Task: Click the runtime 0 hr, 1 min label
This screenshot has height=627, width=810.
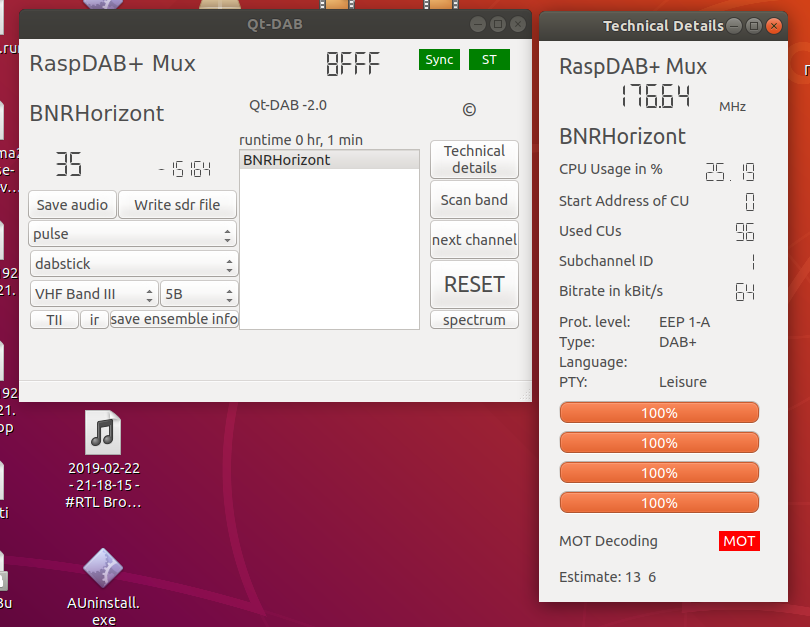Action: (x=301, y=140)
